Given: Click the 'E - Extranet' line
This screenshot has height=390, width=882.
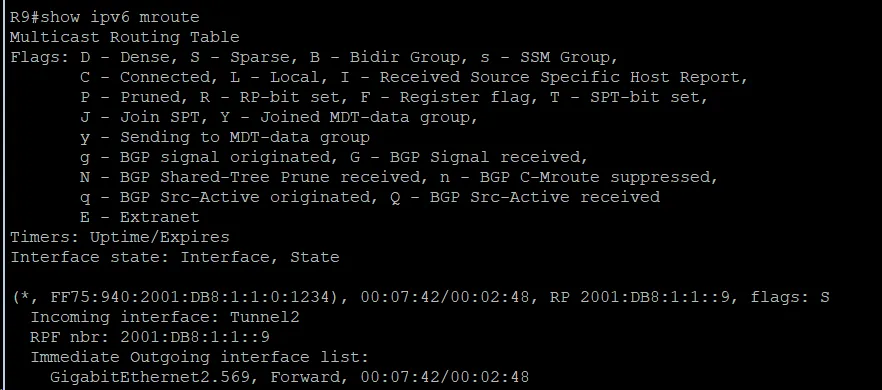Looking at the screenshot, I should click(140, 217).
